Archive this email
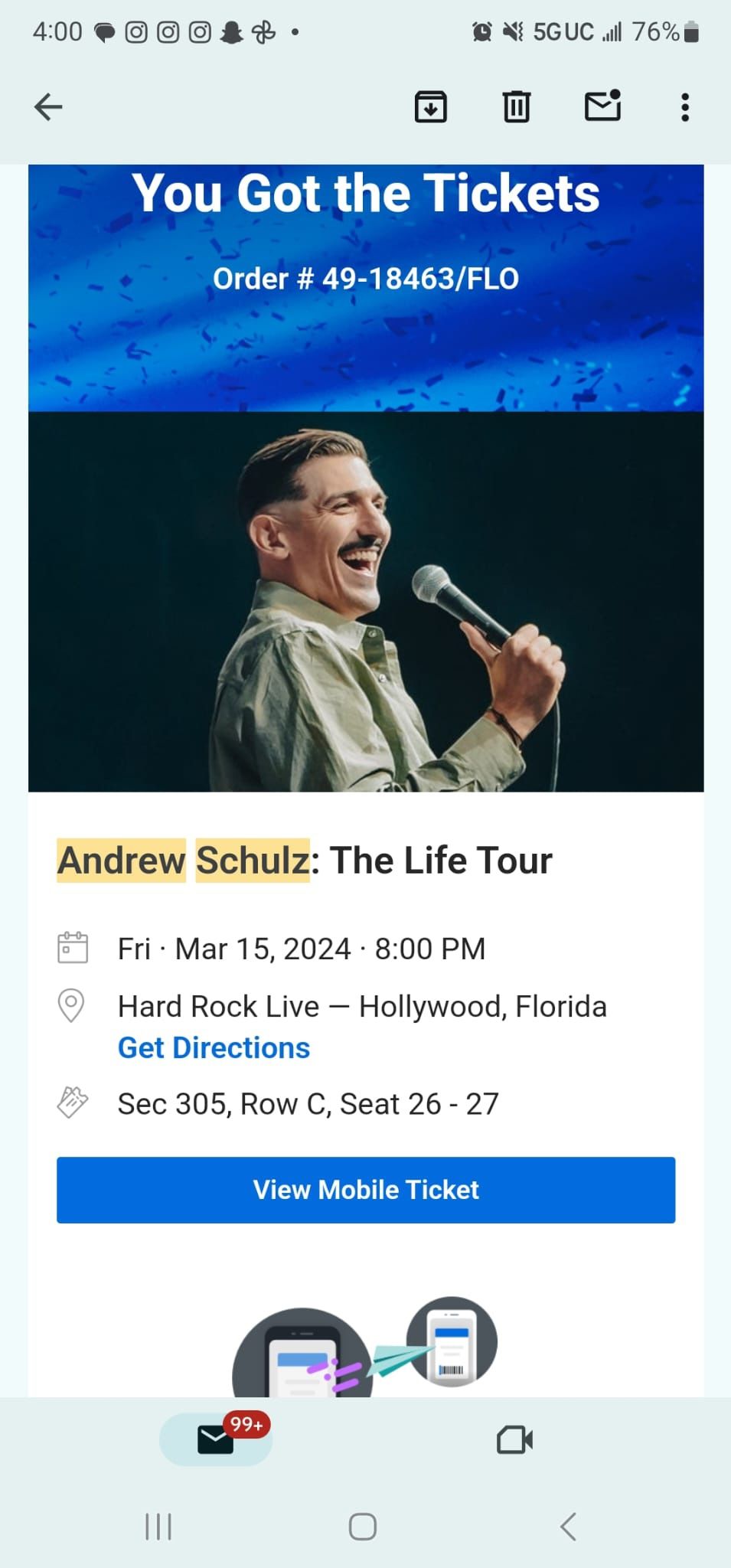Image resolution: width=731 pixels, height=1568 pixels. tap(431, 107)
